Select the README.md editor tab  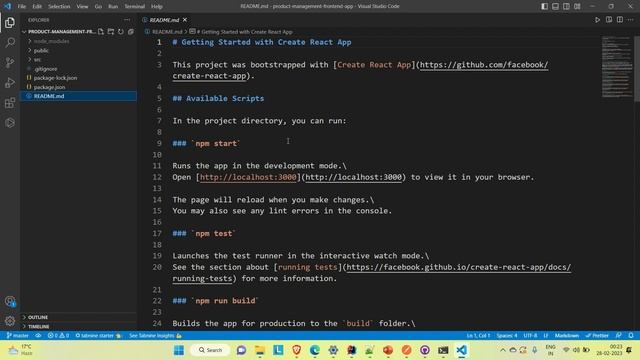(164, 20)
